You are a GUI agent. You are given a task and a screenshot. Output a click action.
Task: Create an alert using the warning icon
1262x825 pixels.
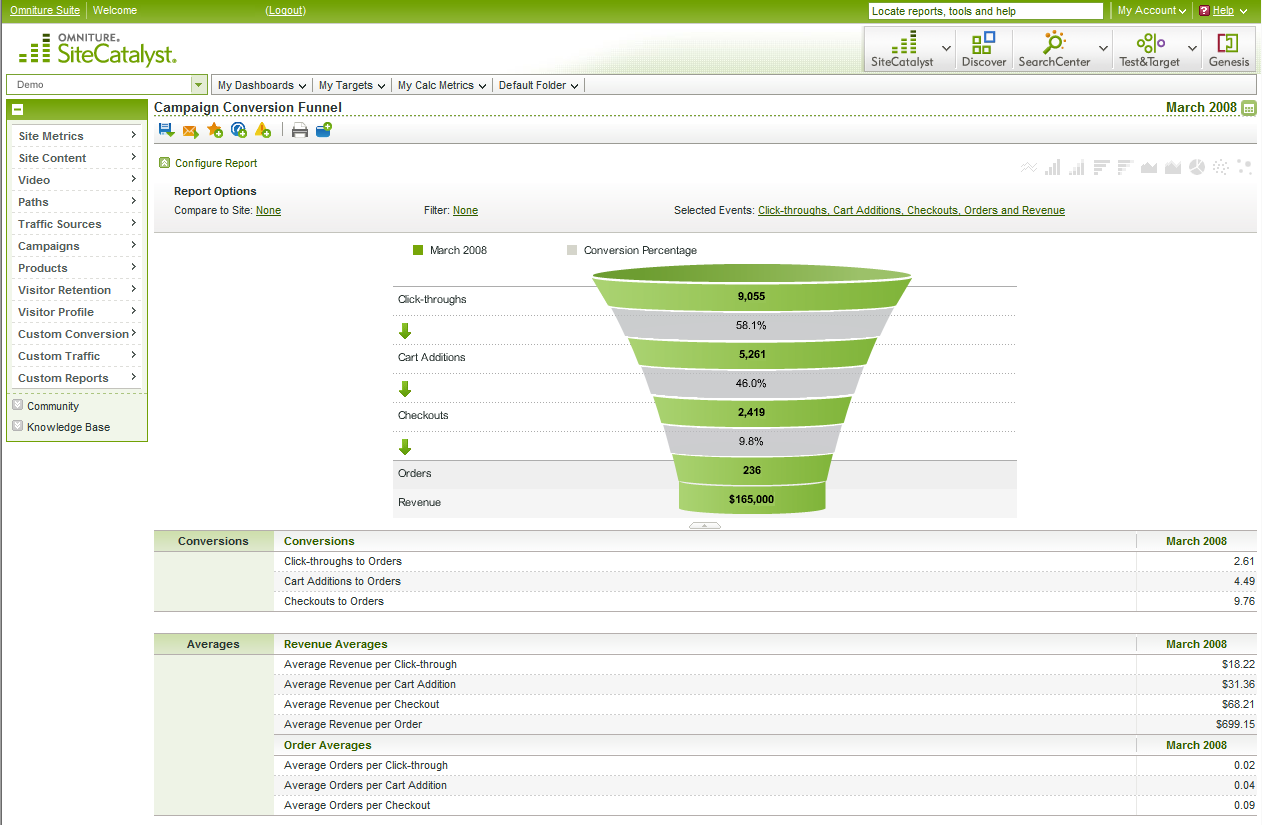point(263,129)
